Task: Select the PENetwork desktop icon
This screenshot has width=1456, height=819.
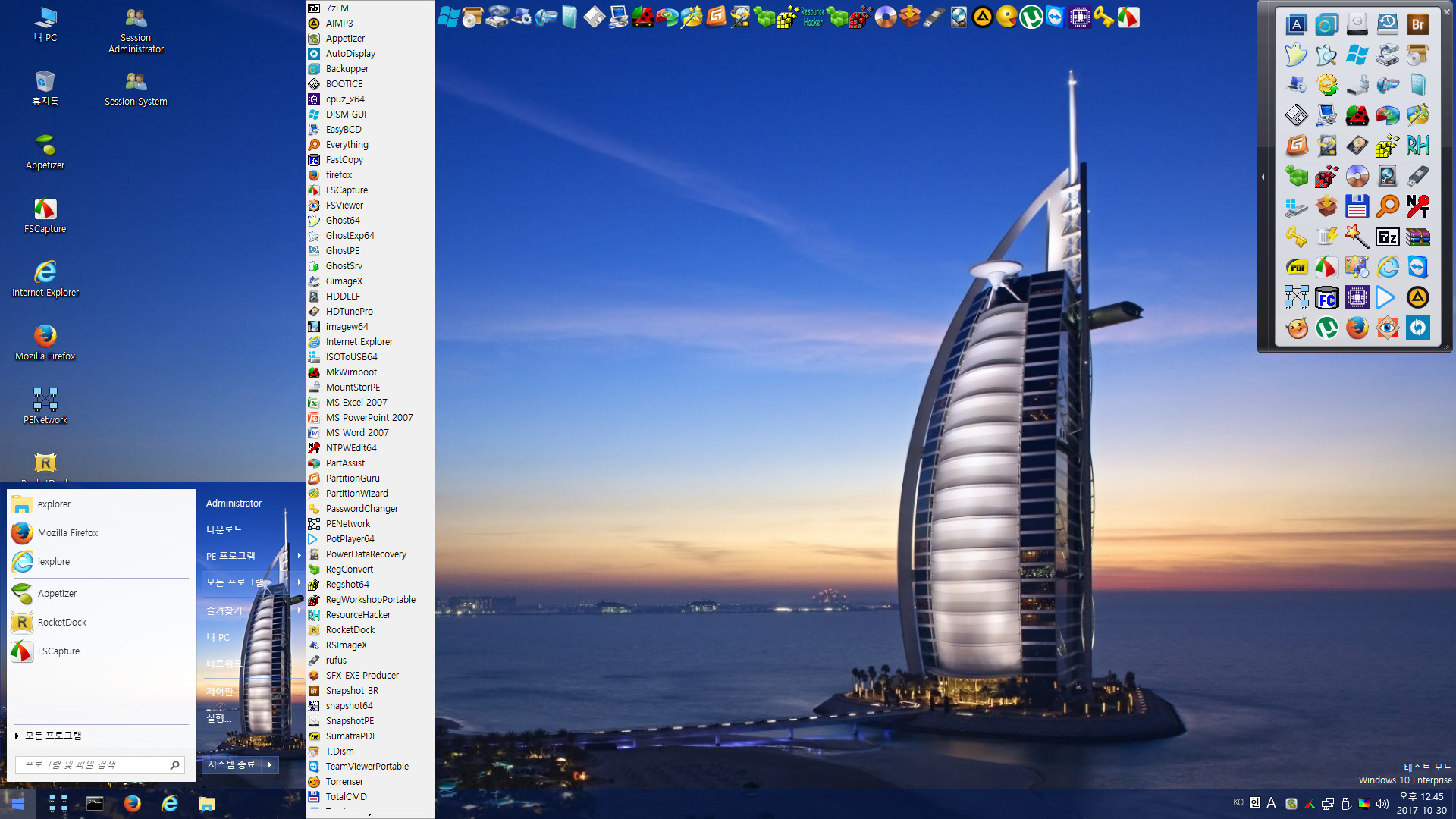Action: pos(45,406)
